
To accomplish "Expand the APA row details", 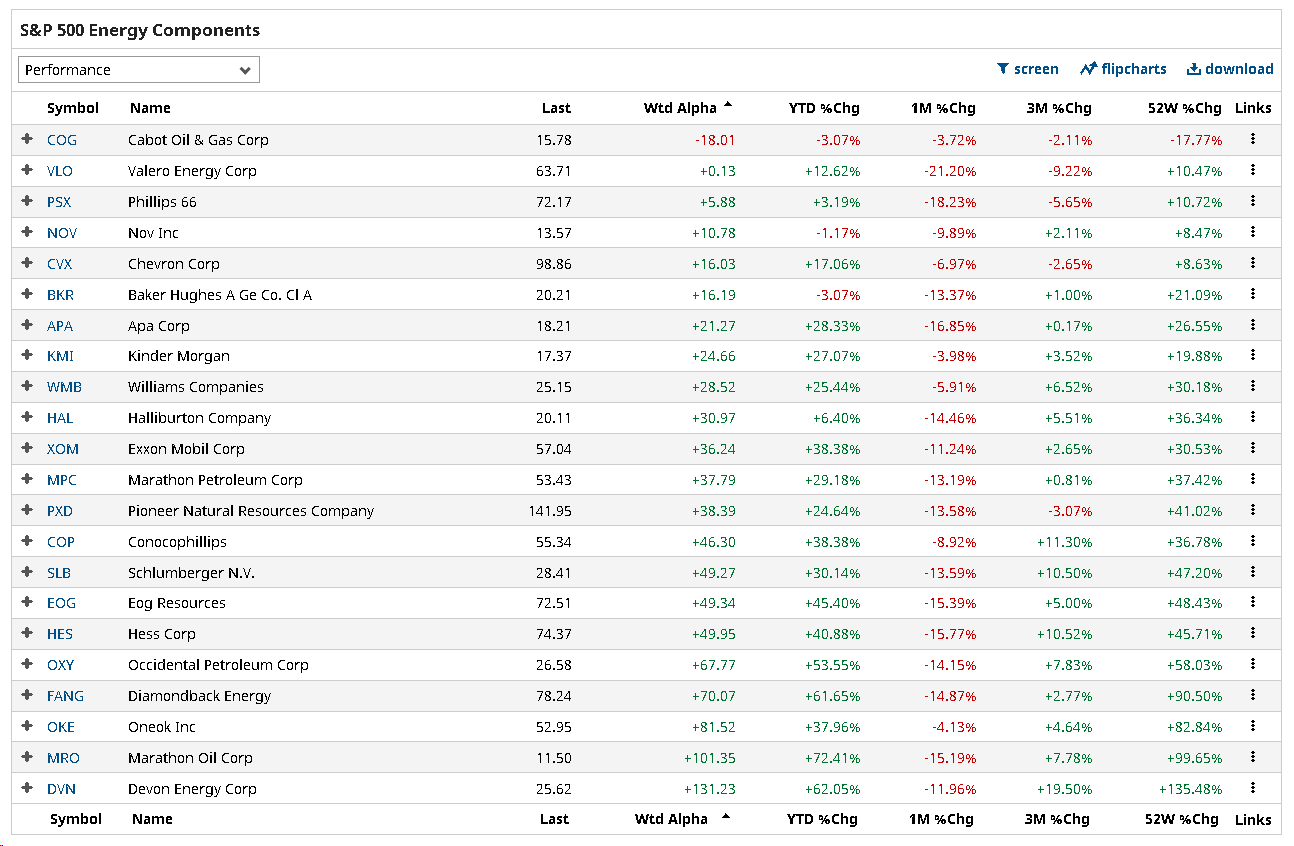I will [27, 326].
